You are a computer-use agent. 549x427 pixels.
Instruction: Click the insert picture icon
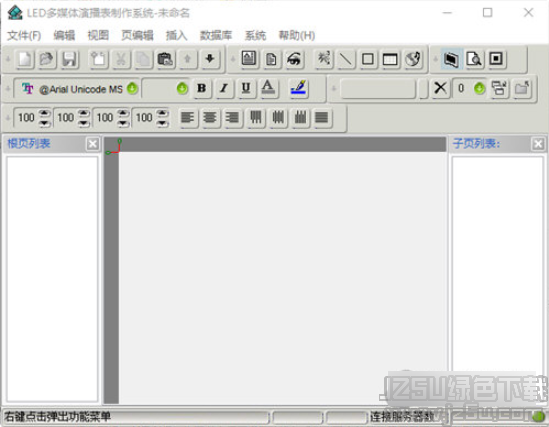coord(249,58)
